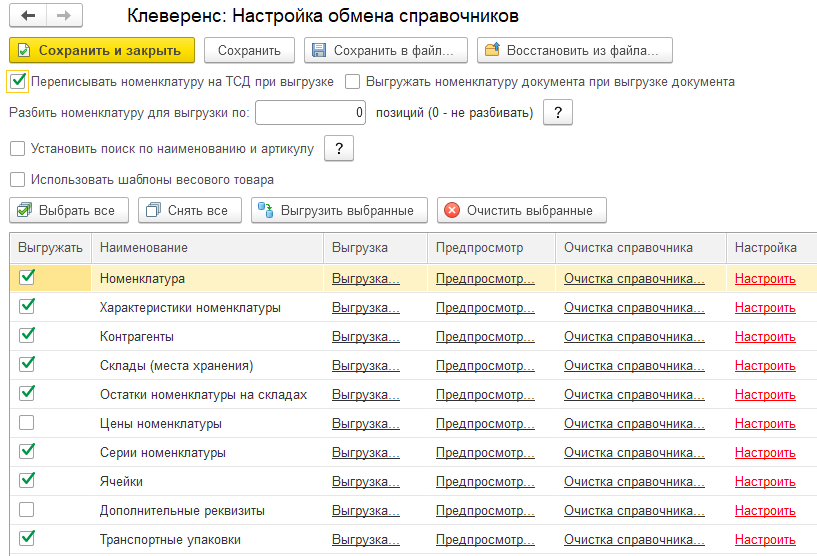
Task: Open 'Предпросмотр...' for Остатки номенклатуры на складах
Action: tap(485, 395)
